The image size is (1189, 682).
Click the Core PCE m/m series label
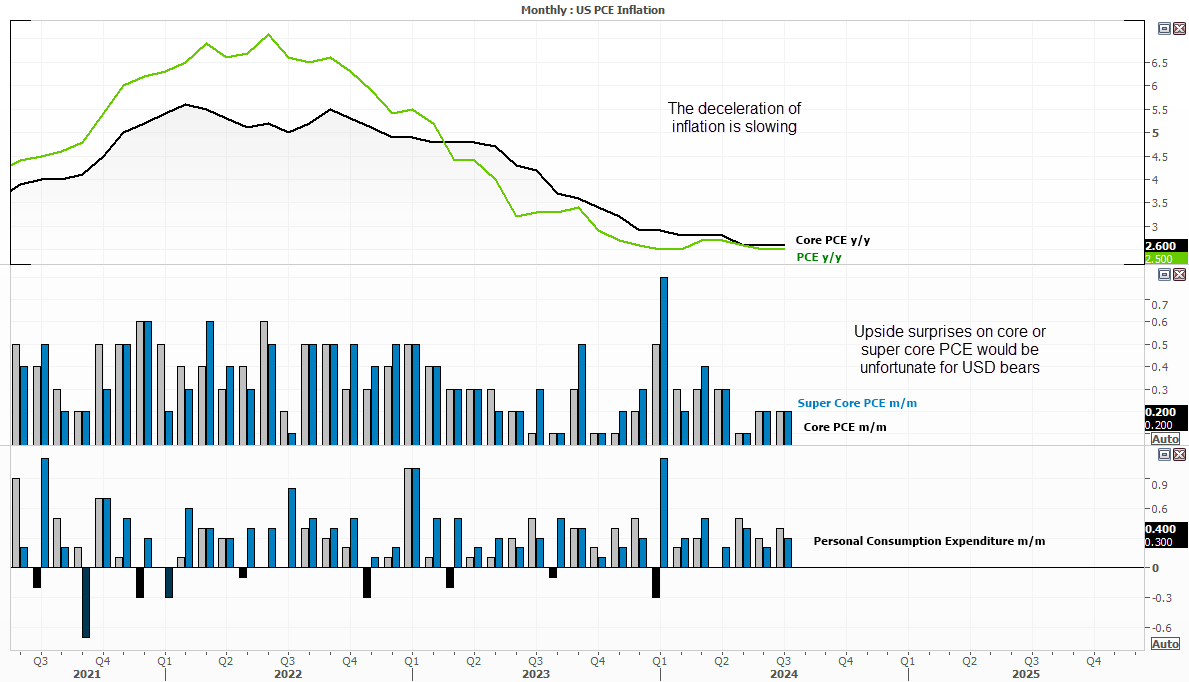click(x=844, y=427)
